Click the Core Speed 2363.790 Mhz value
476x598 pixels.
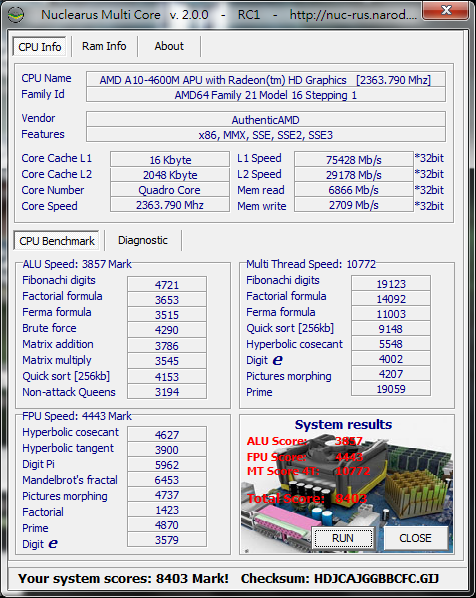point(170,205)
